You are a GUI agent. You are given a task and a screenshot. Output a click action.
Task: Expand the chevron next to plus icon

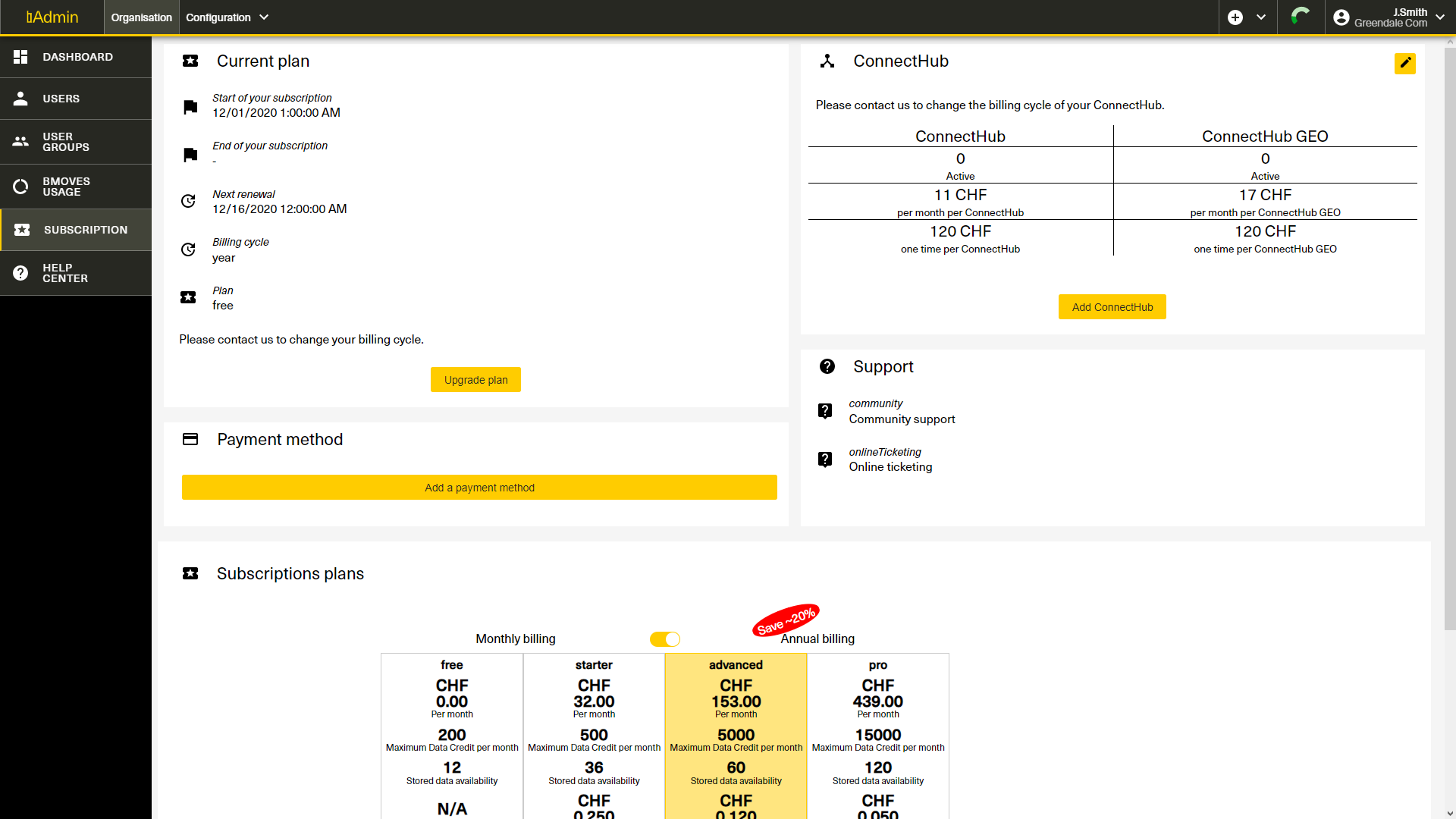pos(1261,17)
